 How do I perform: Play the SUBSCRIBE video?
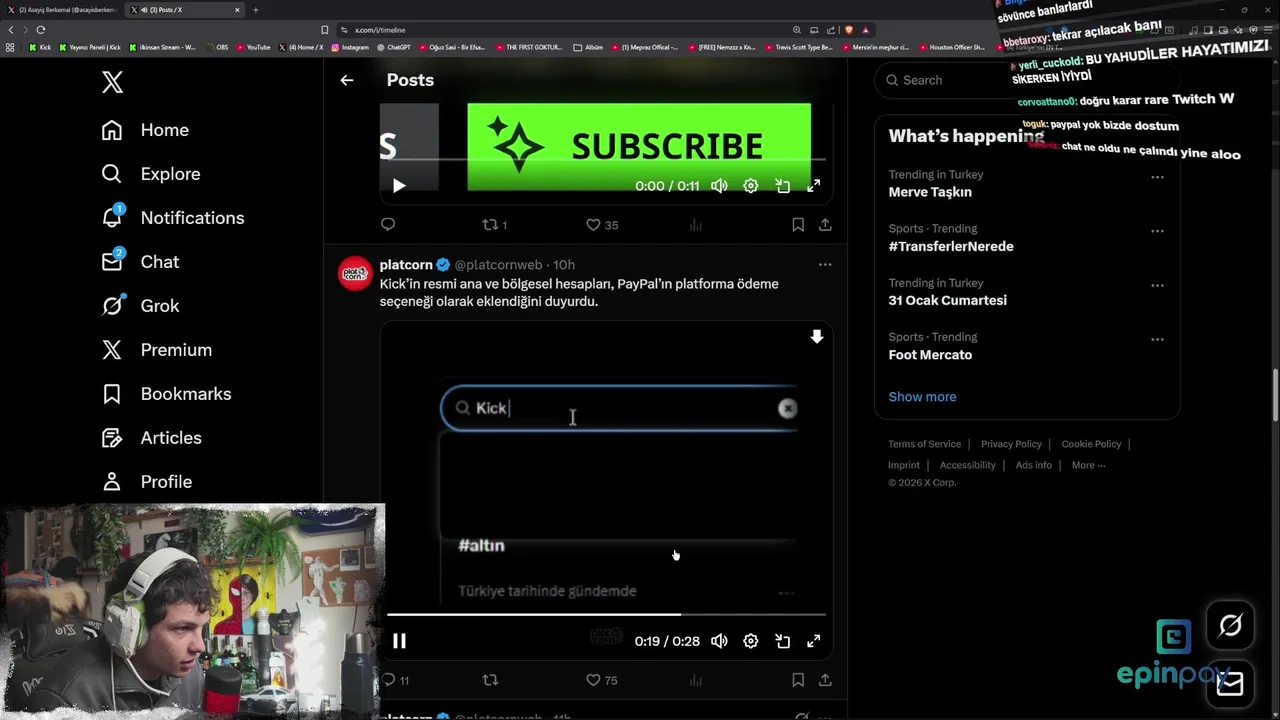pyautogui.click(x=399, y=186)
